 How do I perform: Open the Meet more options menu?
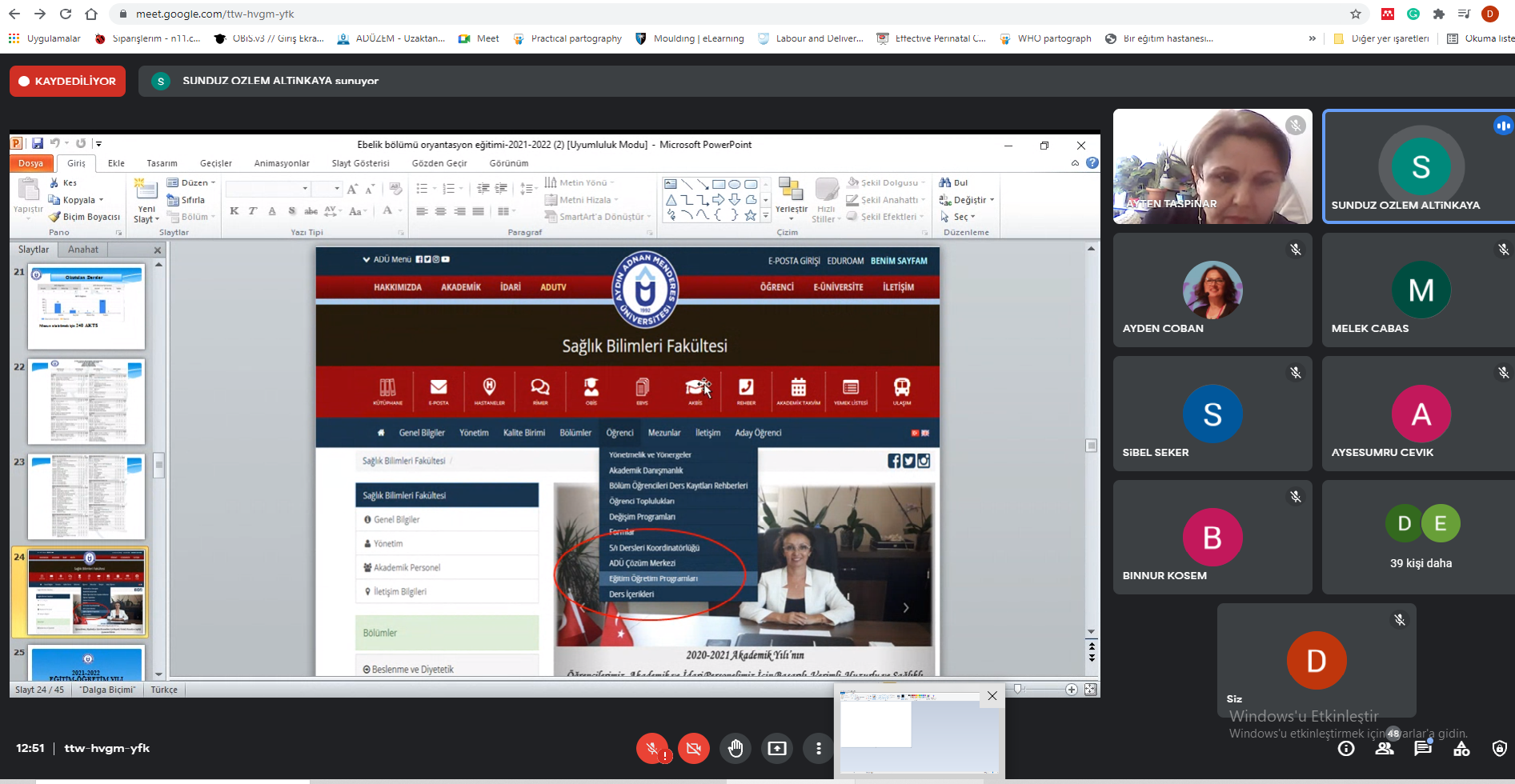(x=818, y=749)
